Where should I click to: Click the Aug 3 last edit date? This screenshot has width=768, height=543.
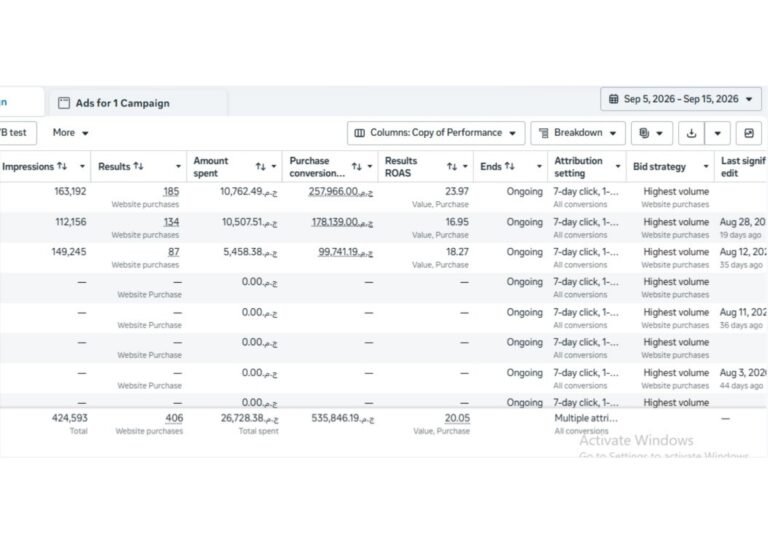tap(743, 373)
